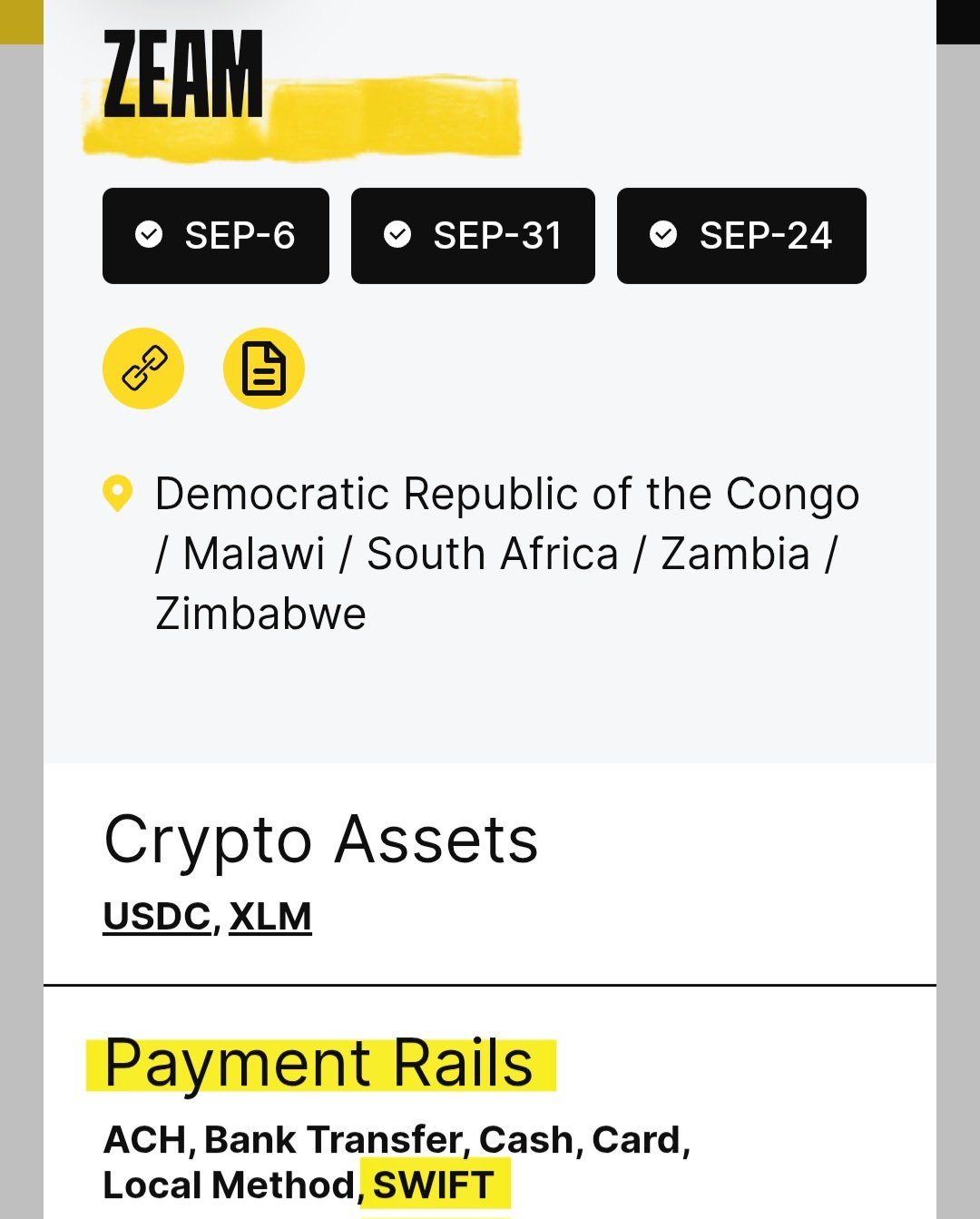Click the ACH payment rail
980x1219 pixels.
[x=145, y=1140]
